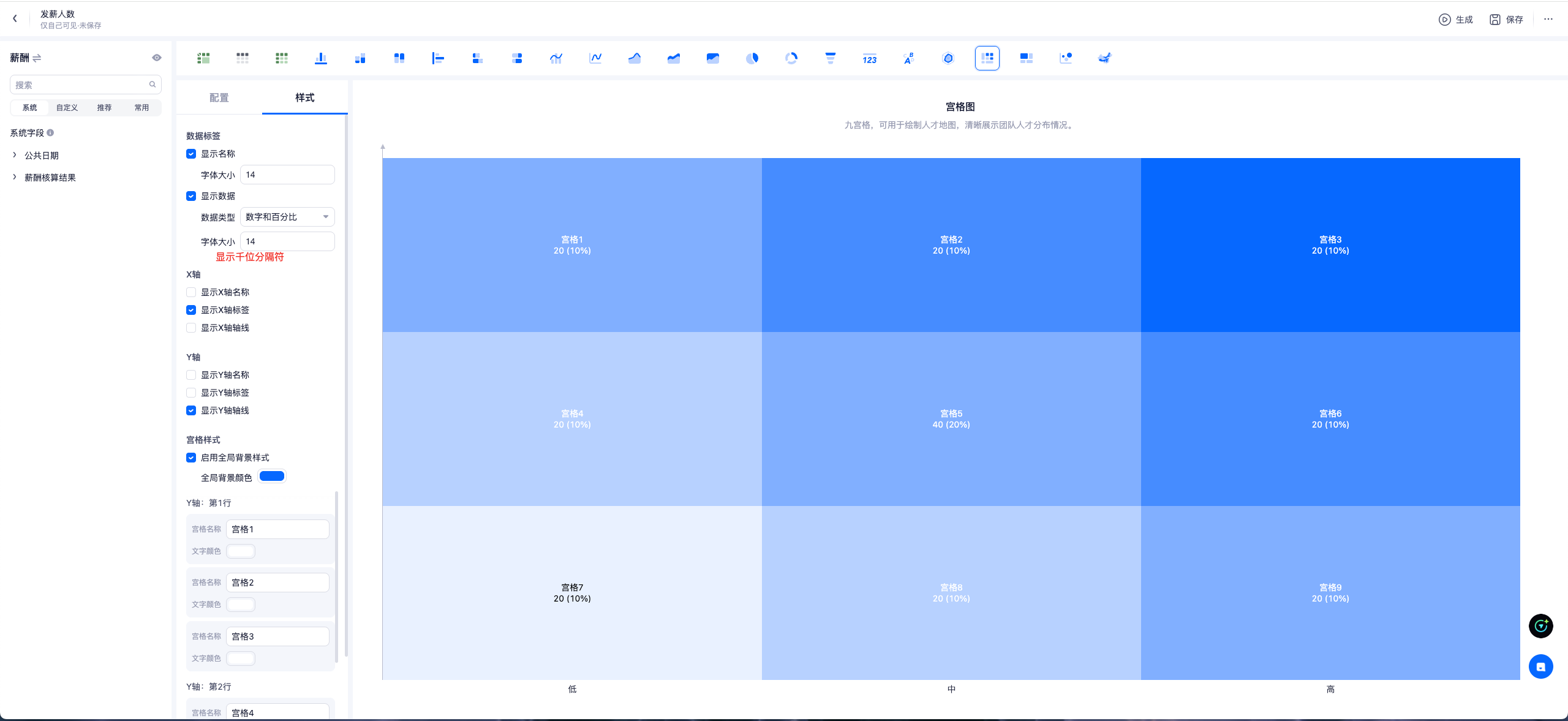Select the pie chart icon
Screen dimensions: 1568x721
pyautogui.click(x=752, y=58)
